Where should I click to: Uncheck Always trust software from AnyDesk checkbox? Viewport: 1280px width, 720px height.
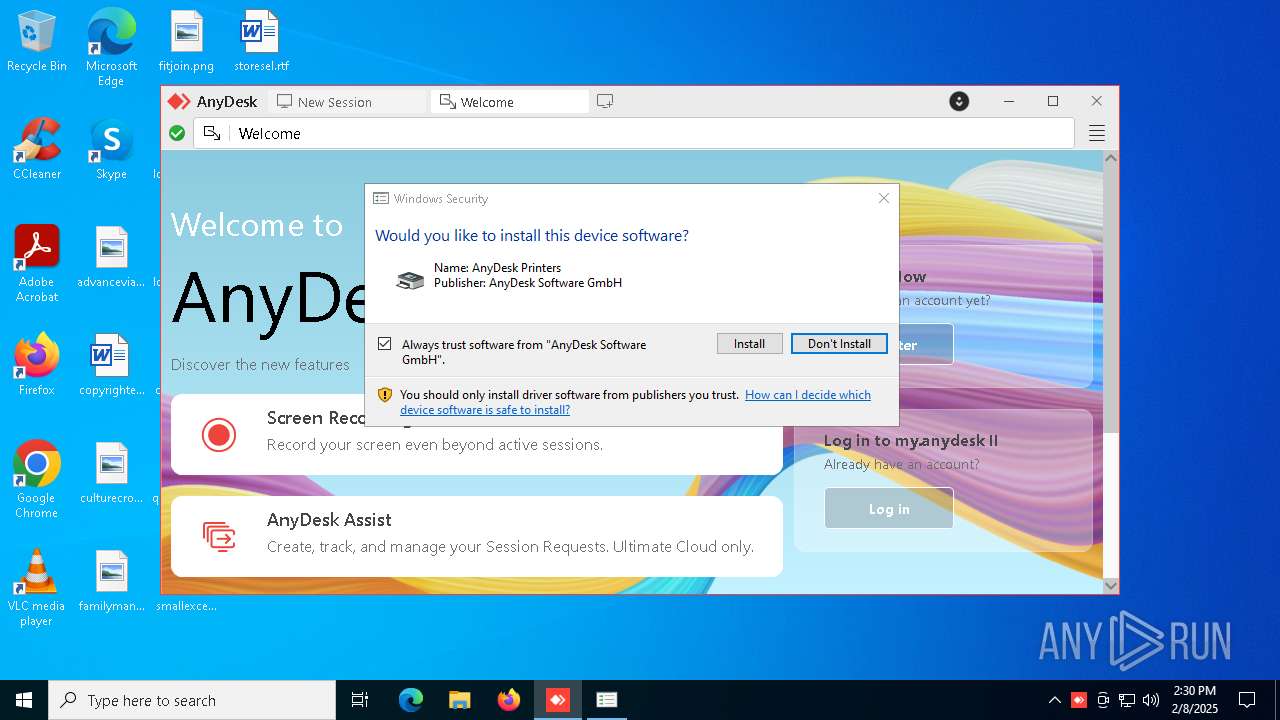pyautogui.click(x=384, y=344)
